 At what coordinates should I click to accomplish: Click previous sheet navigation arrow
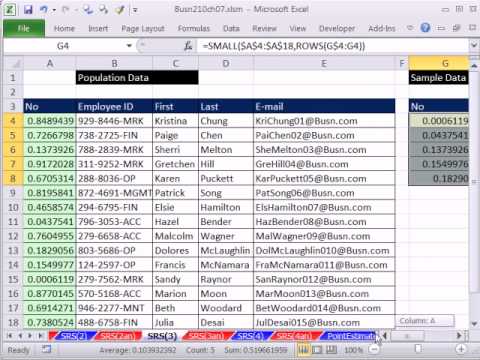(20, 336)
